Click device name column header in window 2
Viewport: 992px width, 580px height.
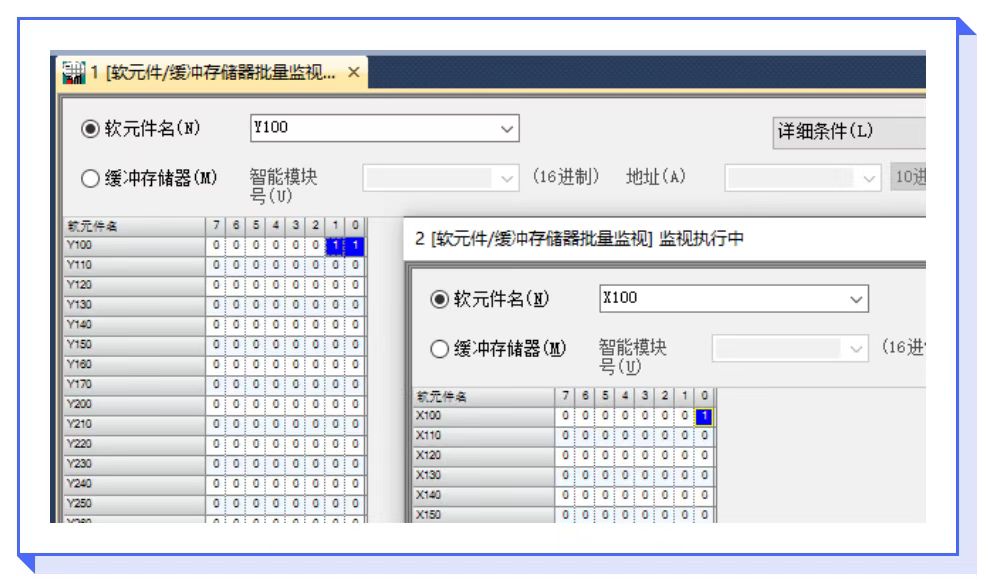(484, 397)
